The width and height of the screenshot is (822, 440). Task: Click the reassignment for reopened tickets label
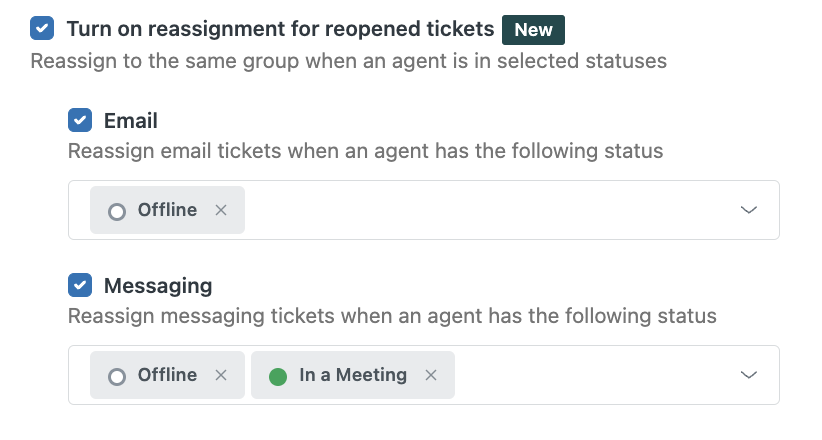280,29
